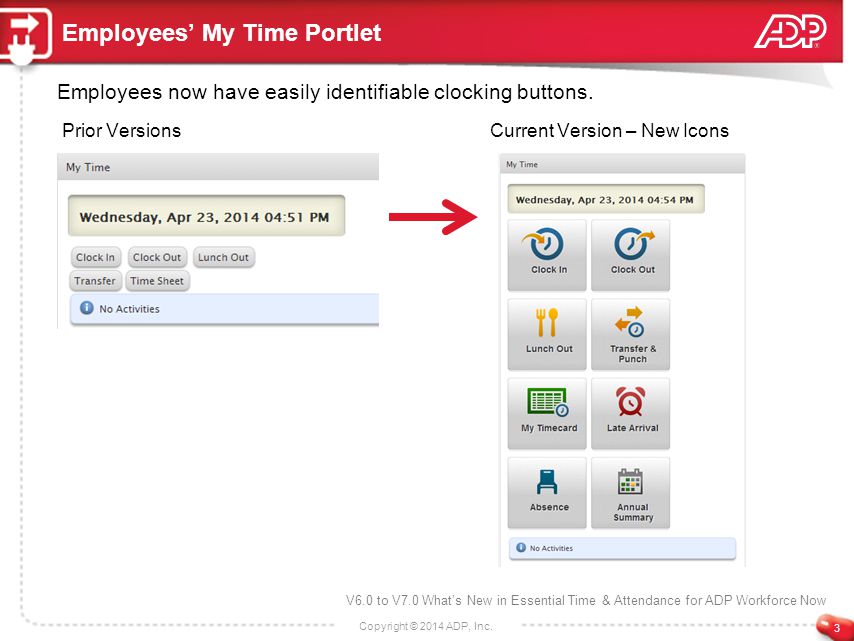Select the Clock Out icon
This screenshot has height=641, width=854.
click(x=631, y=254)
